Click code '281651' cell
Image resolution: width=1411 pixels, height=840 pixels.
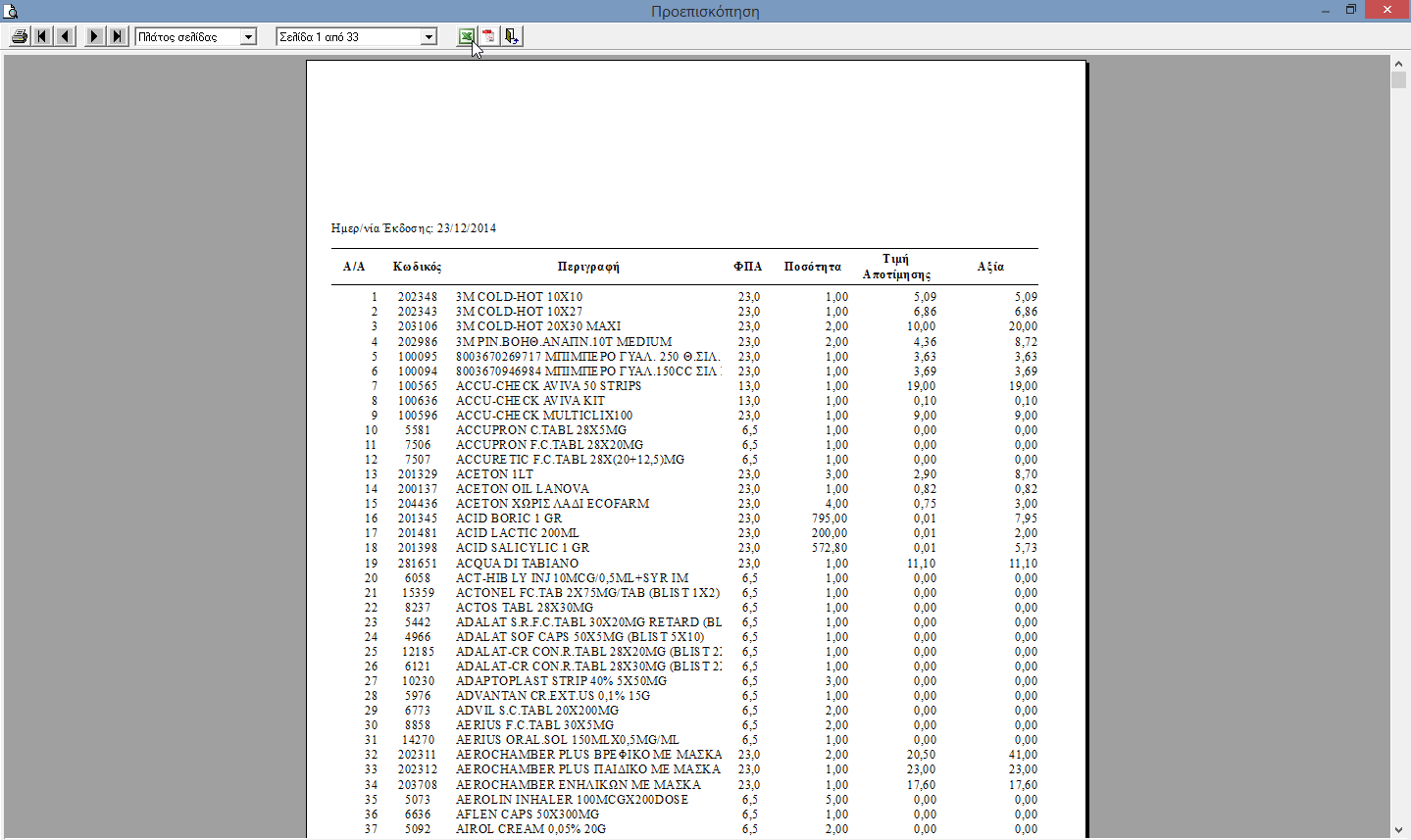(418, 564)
